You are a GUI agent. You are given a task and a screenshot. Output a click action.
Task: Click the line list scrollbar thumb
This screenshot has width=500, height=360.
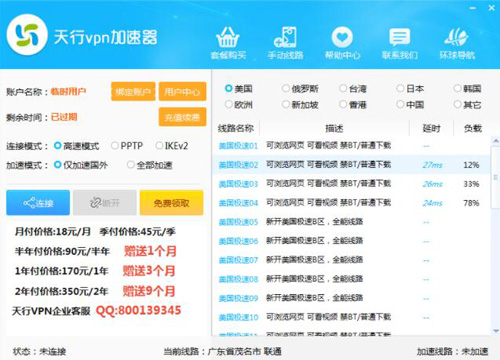496,178
